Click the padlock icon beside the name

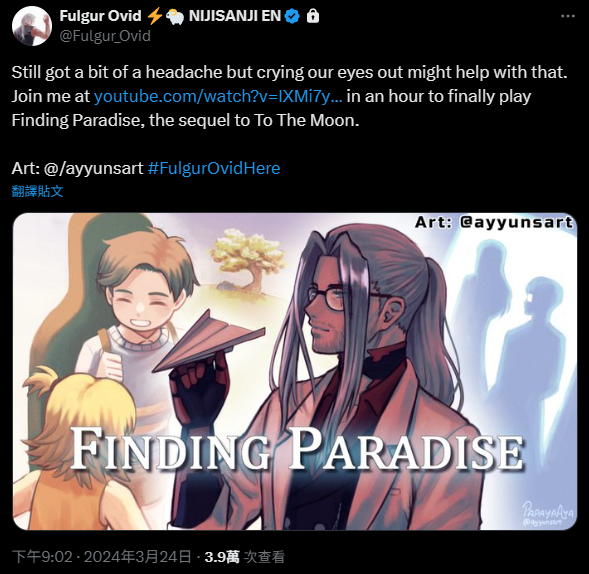[313, 16]
